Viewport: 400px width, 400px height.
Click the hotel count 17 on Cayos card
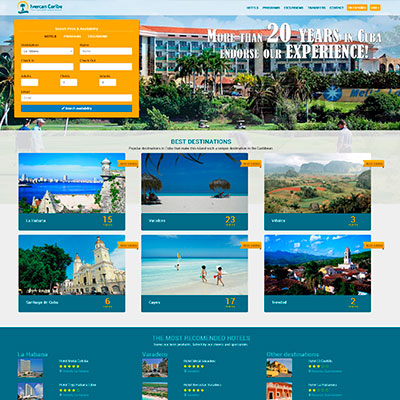[230, 301]
